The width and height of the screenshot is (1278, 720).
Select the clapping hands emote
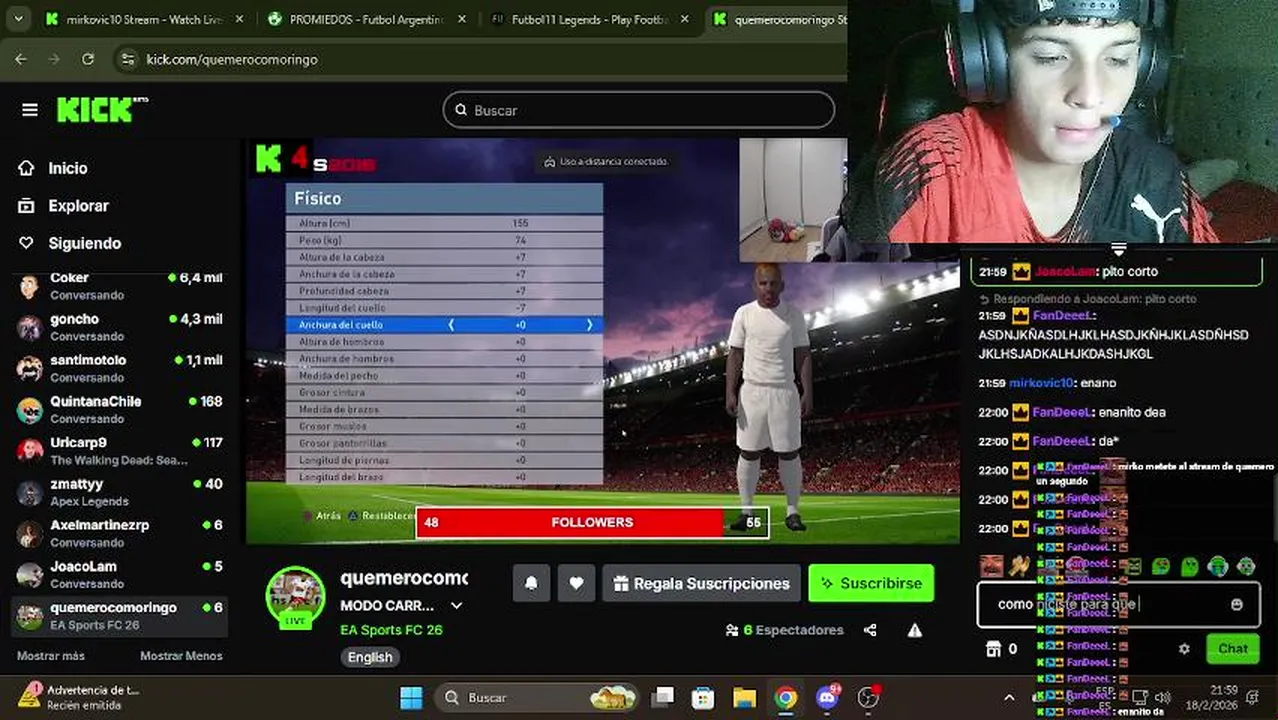click(1019, 566)
